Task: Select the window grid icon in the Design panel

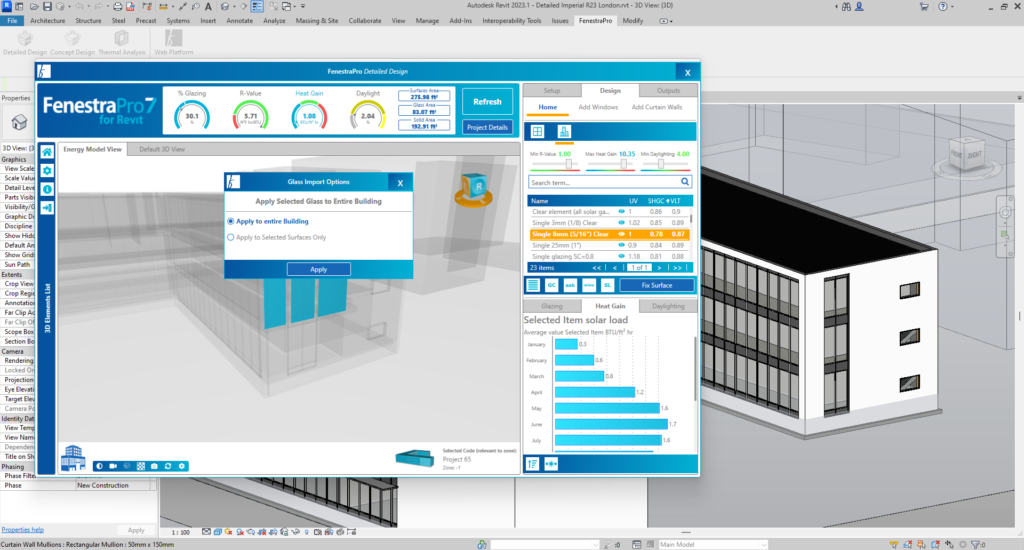Action: (537, 131)
